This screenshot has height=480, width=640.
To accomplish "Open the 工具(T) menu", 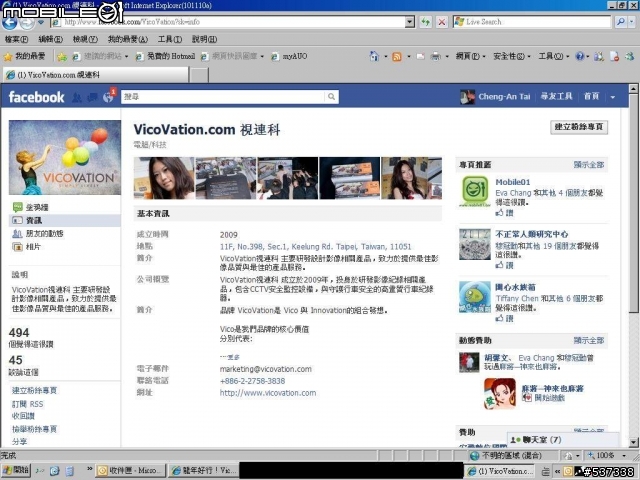I will click(170, 39).
